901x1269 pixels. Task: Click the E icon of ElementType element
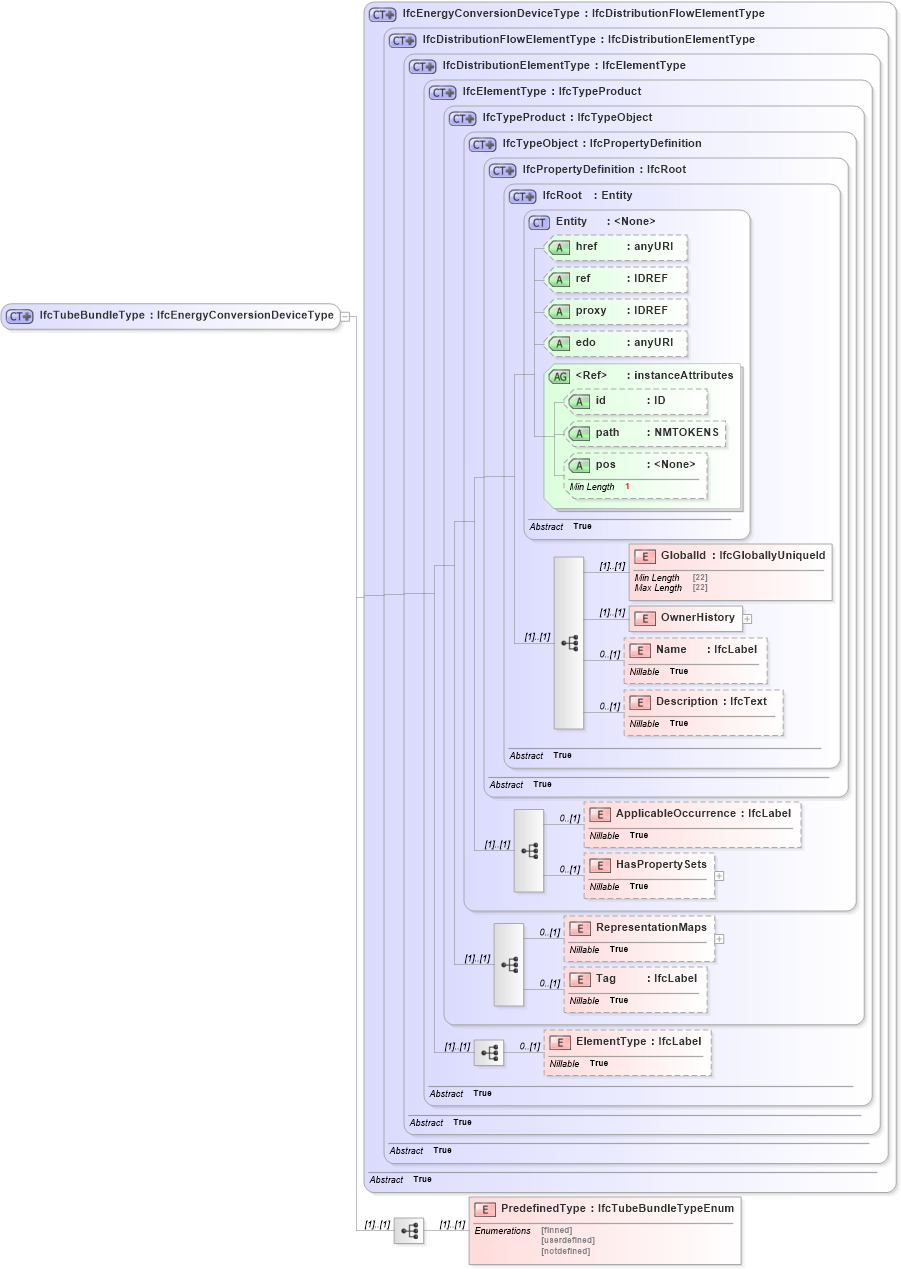pyautogui.click(x=559, y=1041)
